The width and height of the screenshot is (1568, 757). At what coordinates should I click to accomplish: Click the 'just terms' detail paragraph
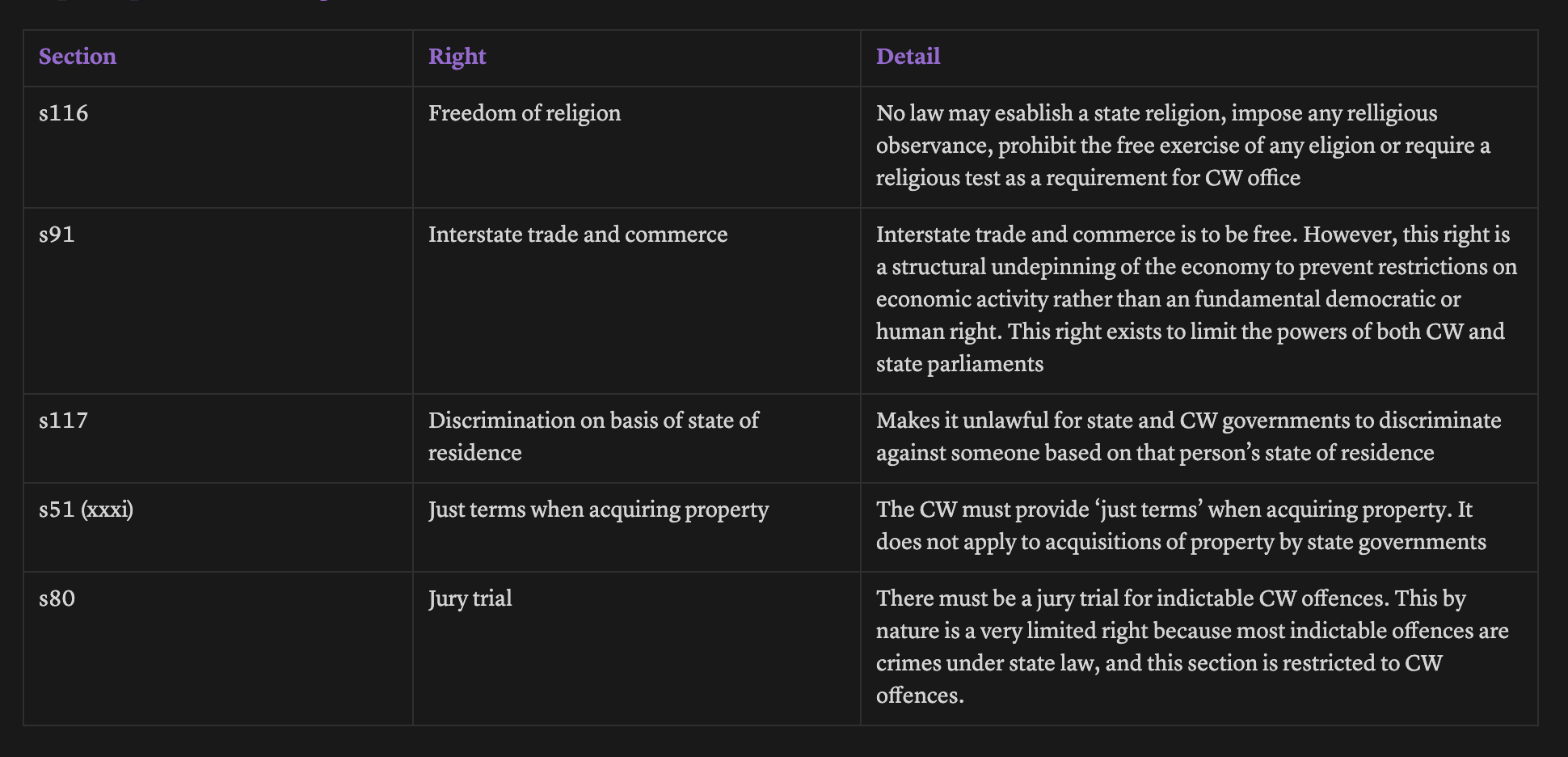pos(1181,526)
